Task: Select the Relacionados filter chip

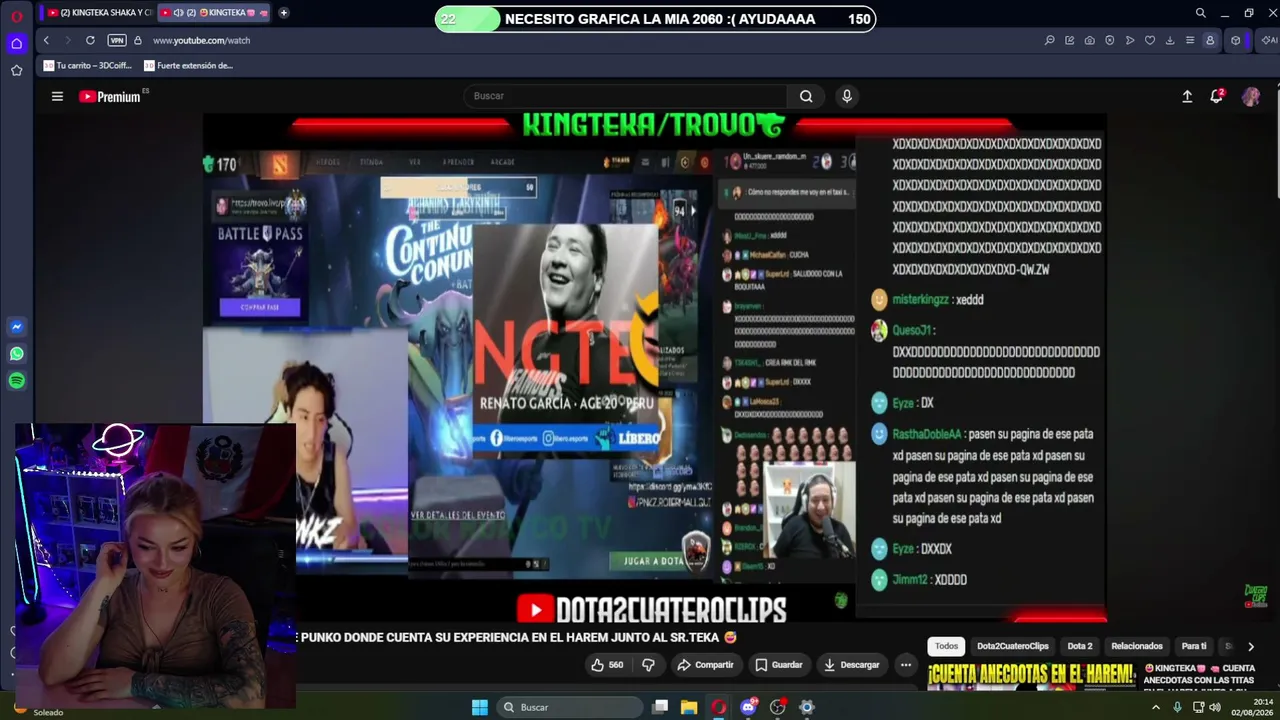Action: (1137, 646)
